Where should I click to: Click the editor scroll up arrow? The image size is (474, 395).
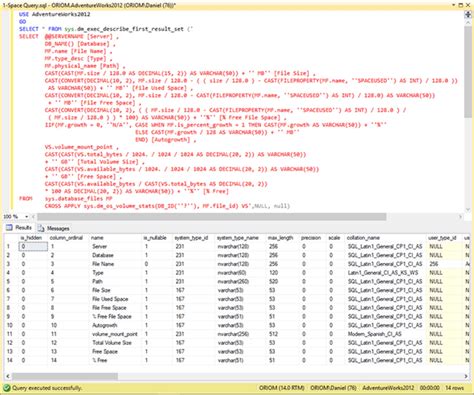(x=468, y=22)
